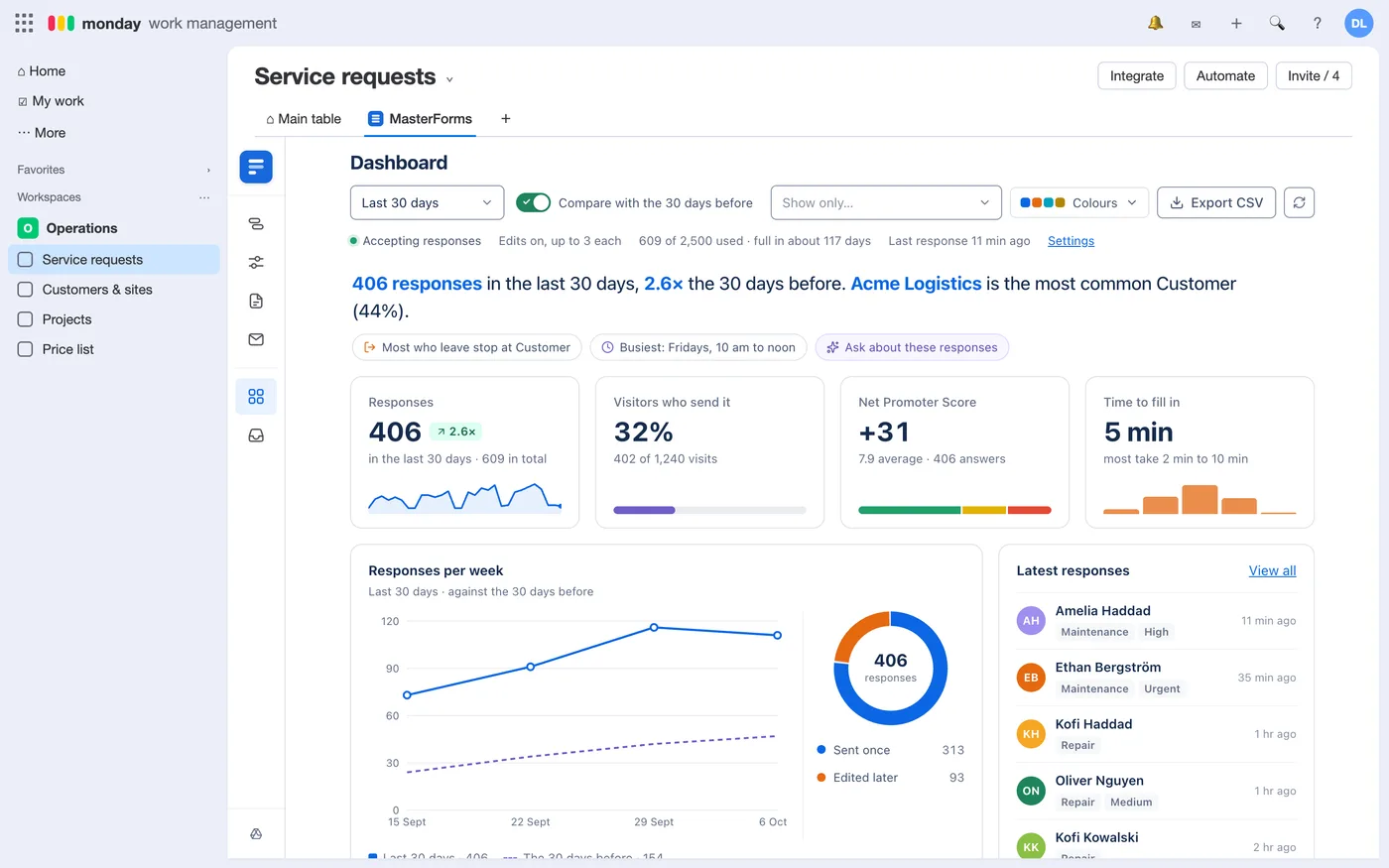Click the Acme Logistics link

[916, 284]
